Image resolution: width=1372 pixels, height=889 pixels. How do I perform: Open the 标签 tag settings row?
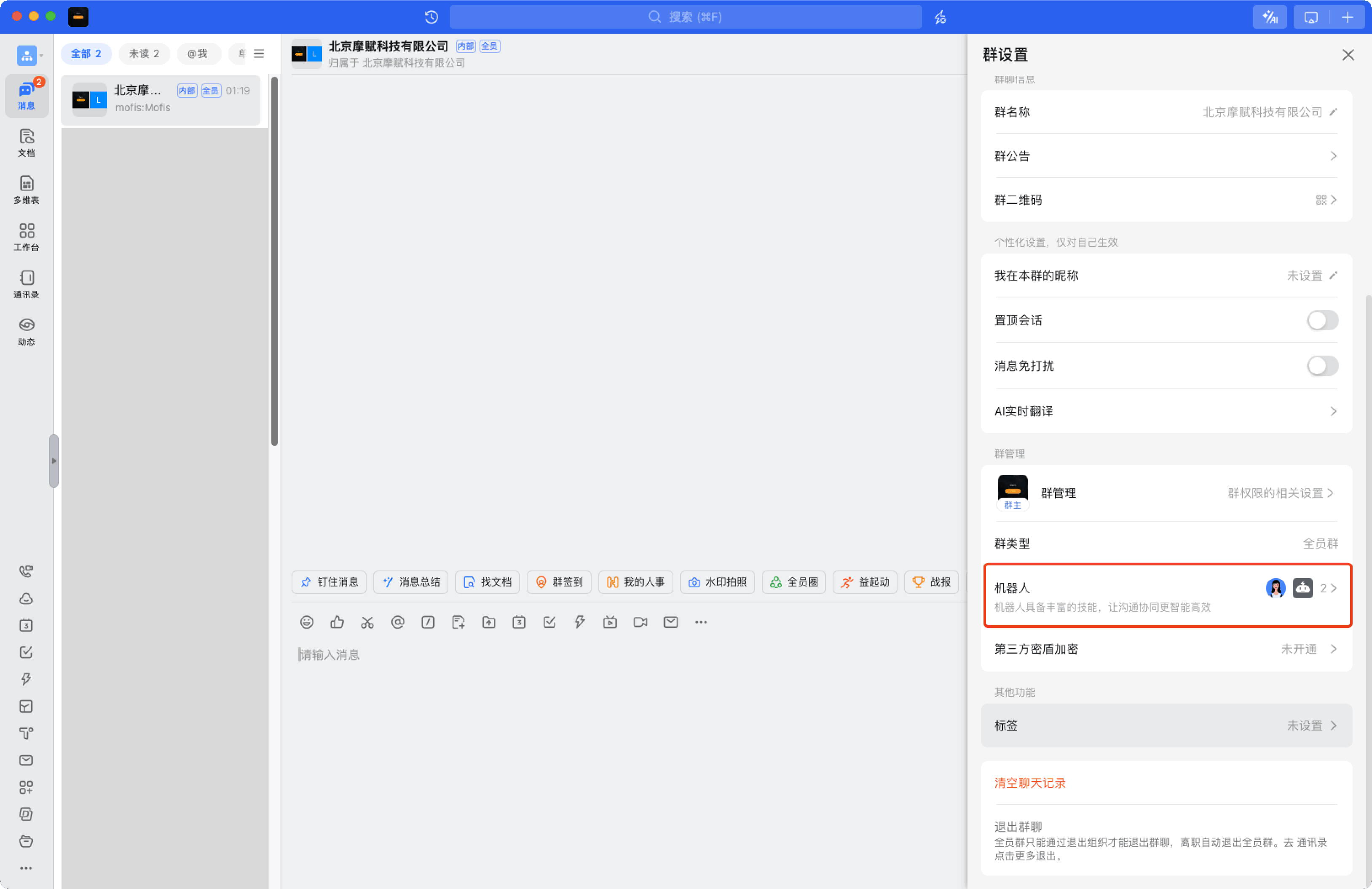[x=1166, y=726]
